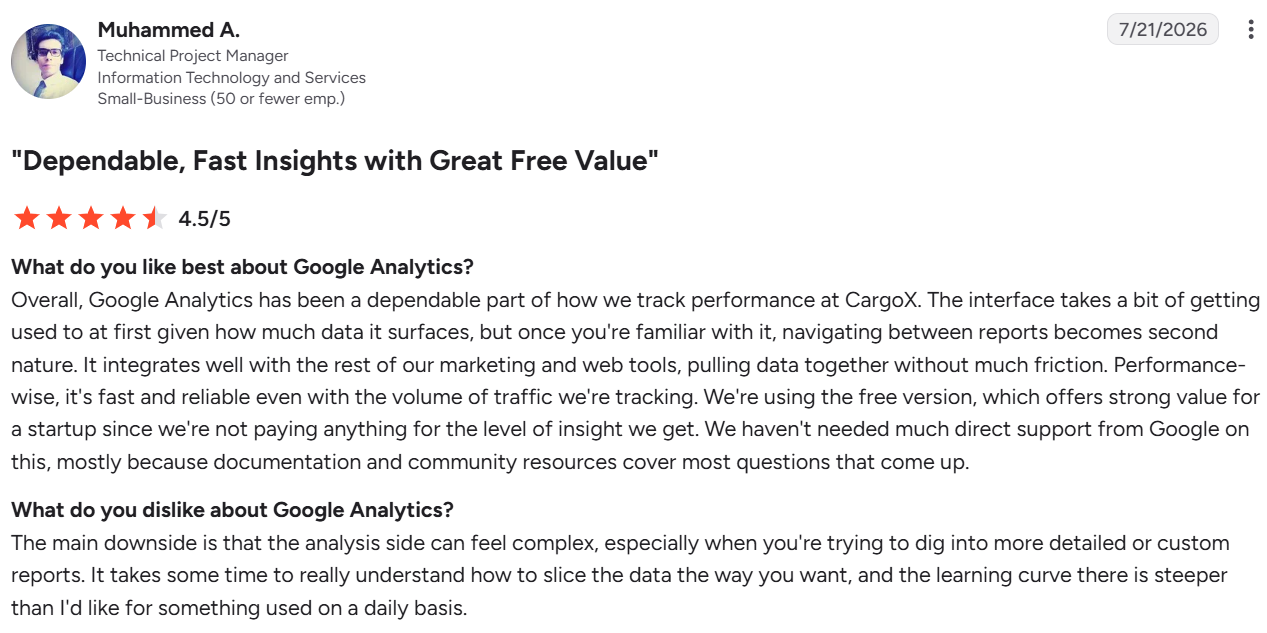Click the fourth rating star

[x=122, y=218]
